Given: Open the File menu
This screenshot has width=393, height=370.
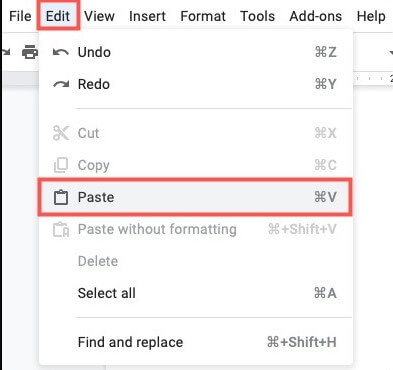Looking at the screenshot, I should pos(20,16).
